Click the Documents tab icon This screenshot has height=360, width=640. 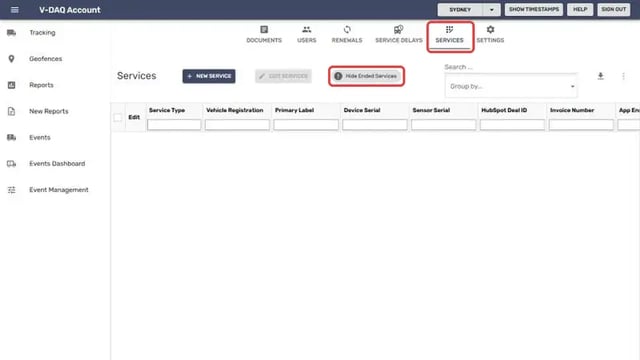[x=264, y=29]
